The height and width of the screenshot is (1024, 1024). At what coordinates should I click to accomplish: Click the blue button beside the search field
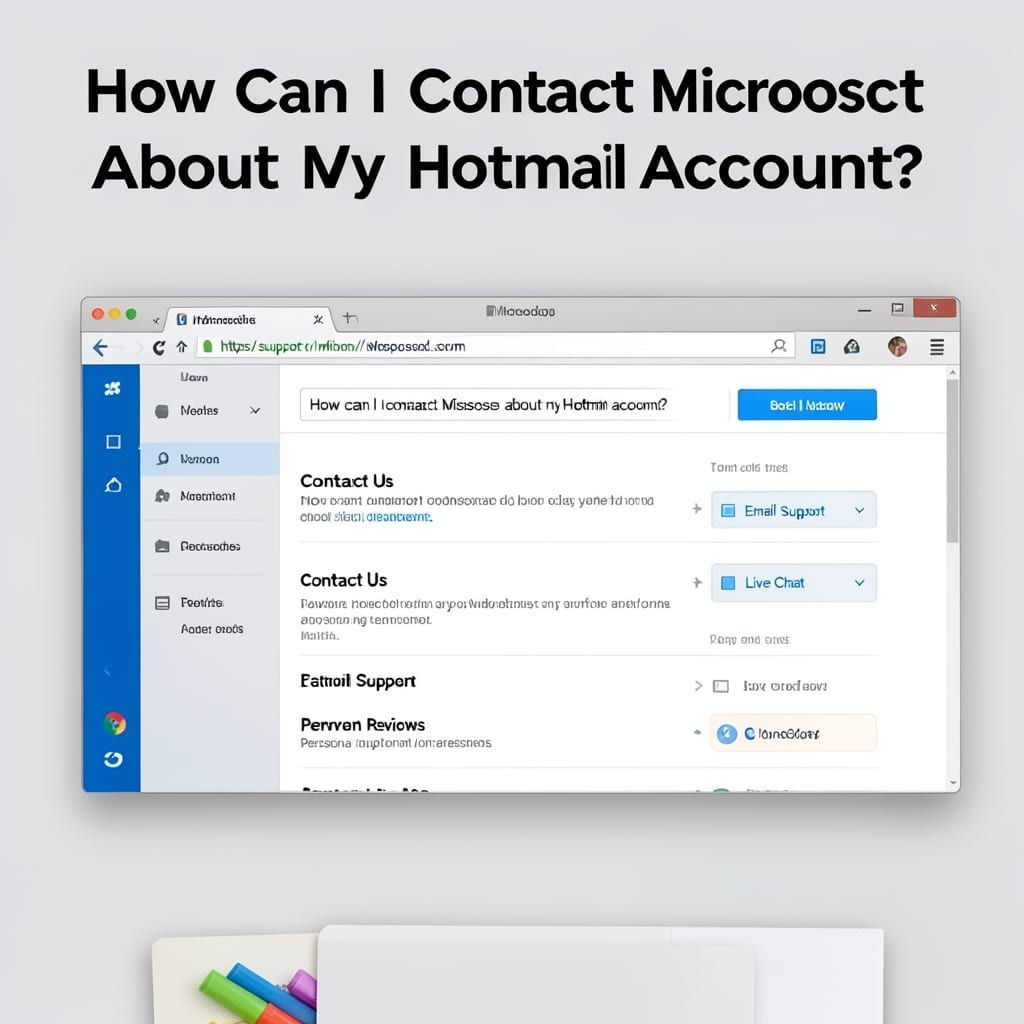pyautogui.click(x=807, y=405)
